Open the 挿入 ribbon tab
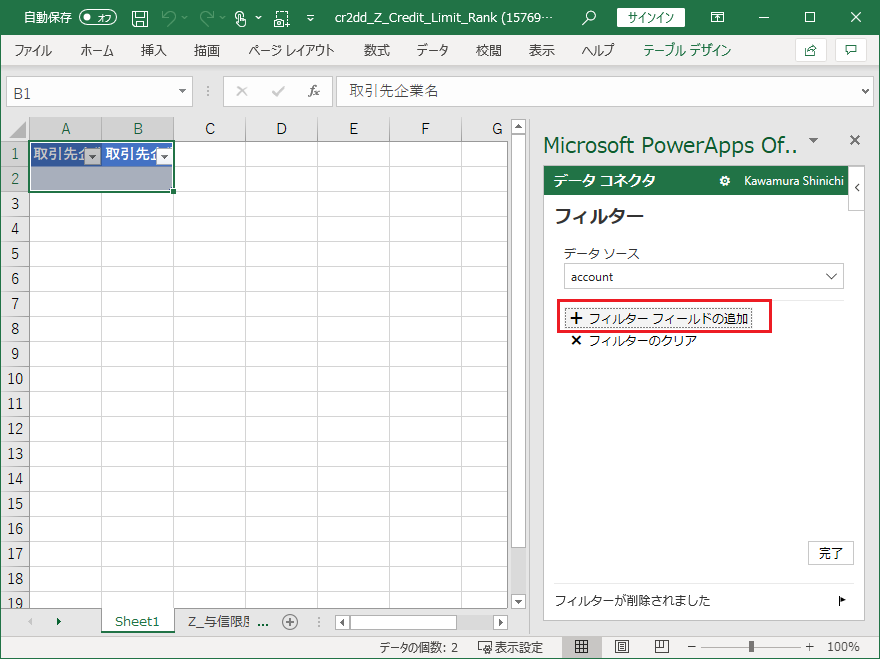880x659 pixels. click(x=154, y=51)
